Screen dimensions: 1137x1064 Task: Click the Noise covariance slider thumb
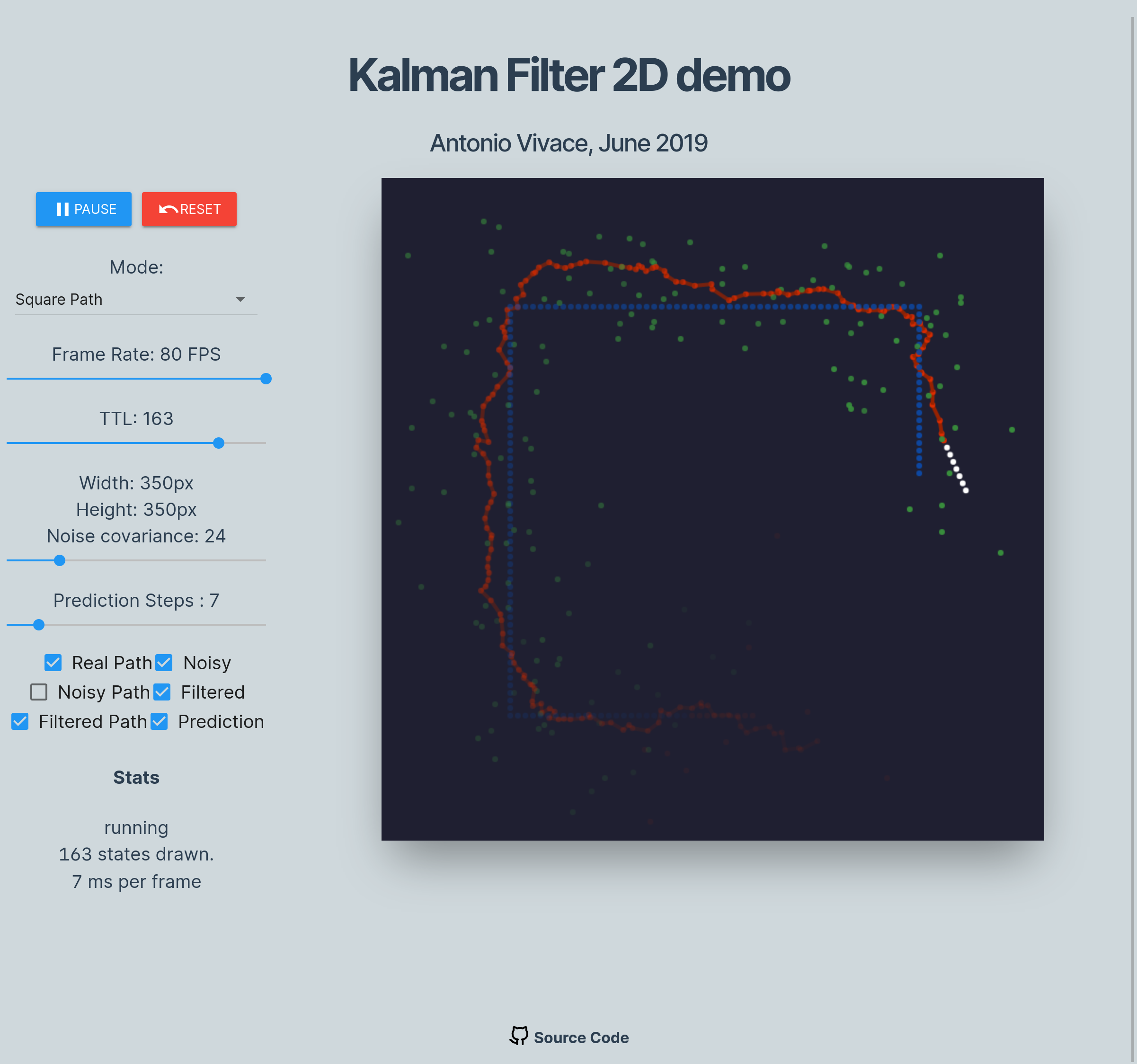pyautogui.click(x=60, y=560)
